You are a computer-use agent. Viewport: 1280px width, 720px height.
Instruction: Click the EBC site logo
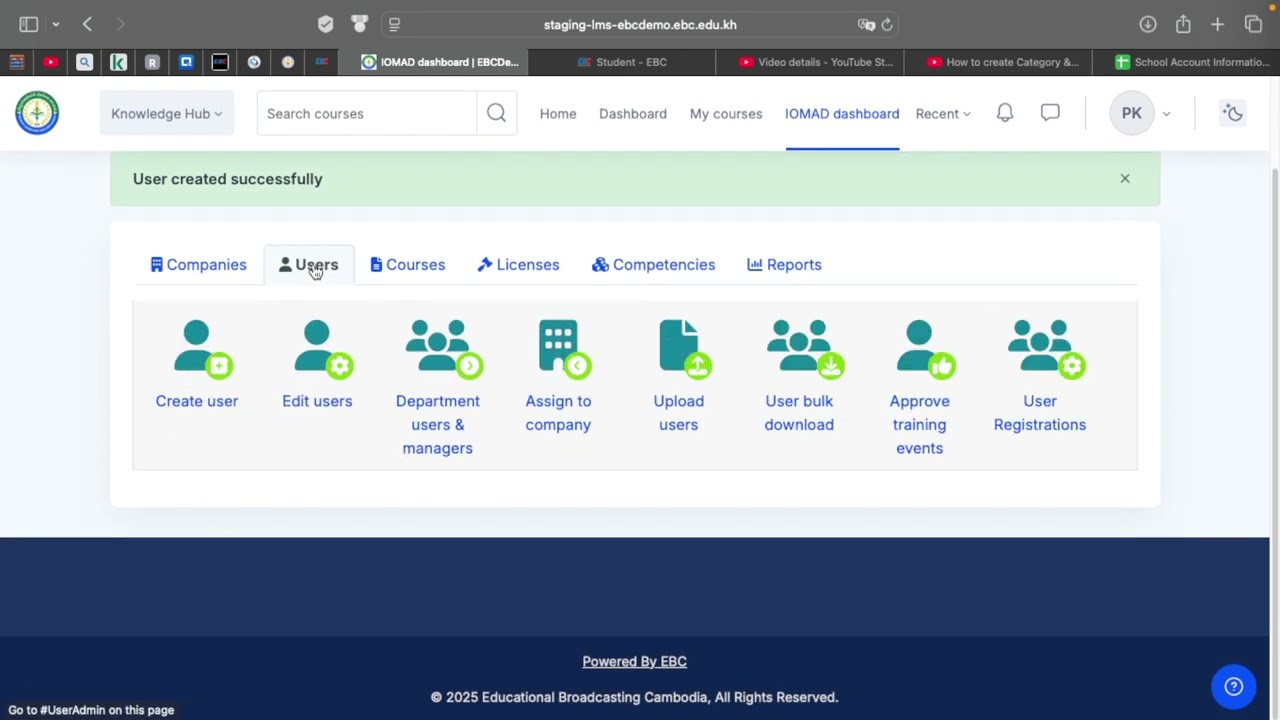point(37,113)
